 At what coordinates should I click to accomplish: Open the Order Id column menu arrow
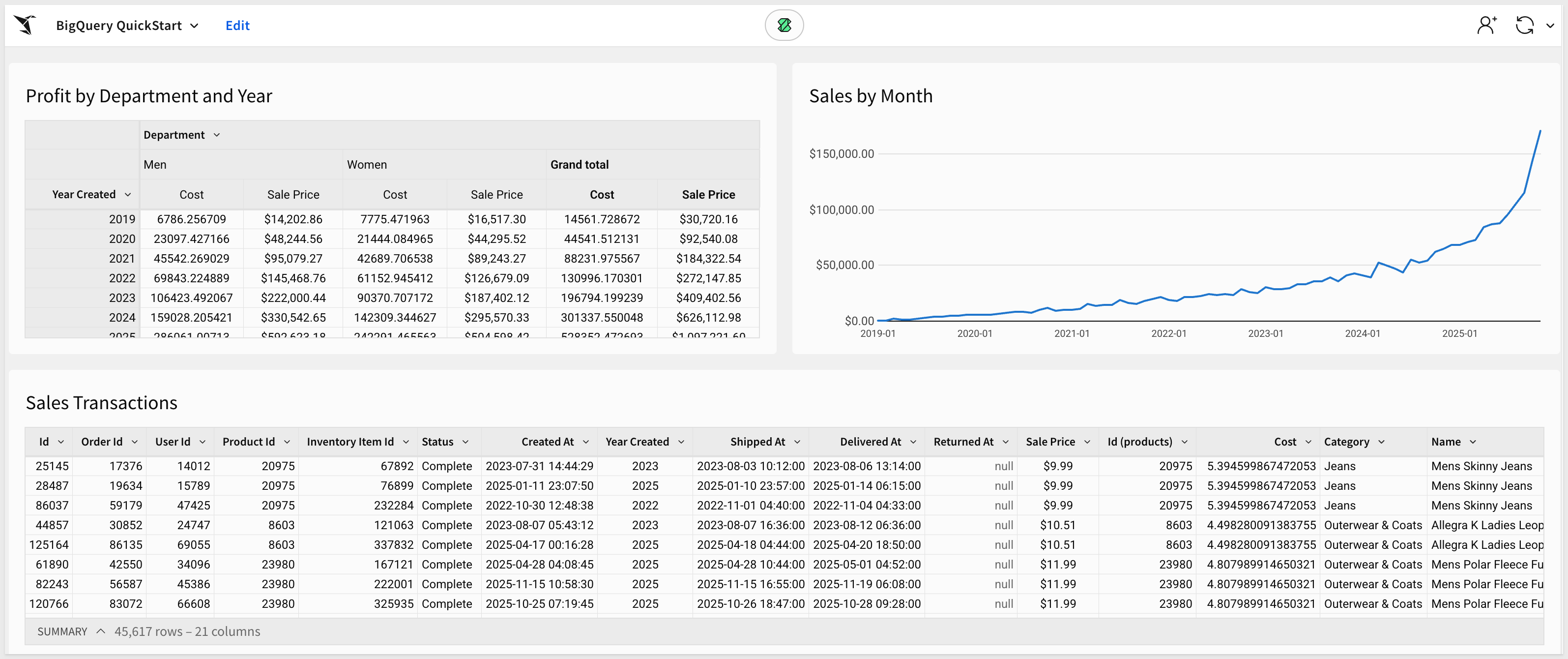[x=135, y=442]
